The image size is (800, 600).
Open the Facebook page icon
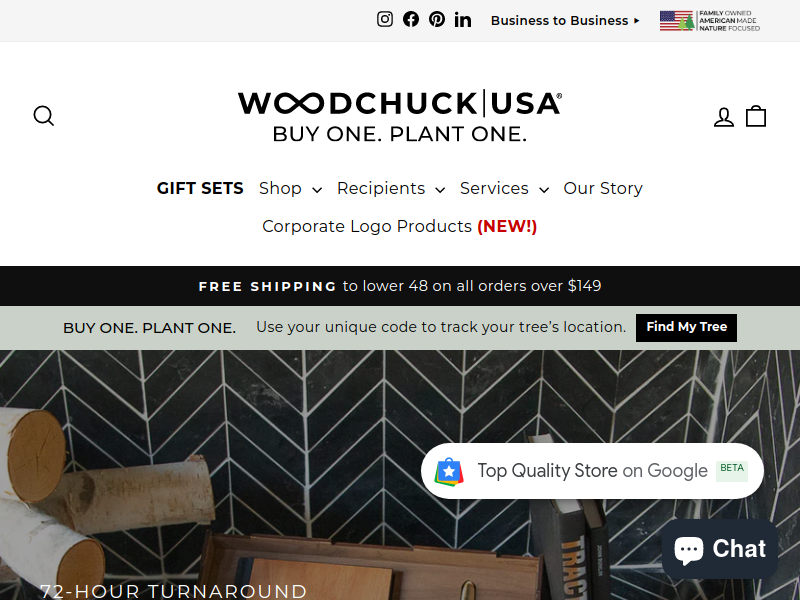pyautogui.click(x=411, y=19)
